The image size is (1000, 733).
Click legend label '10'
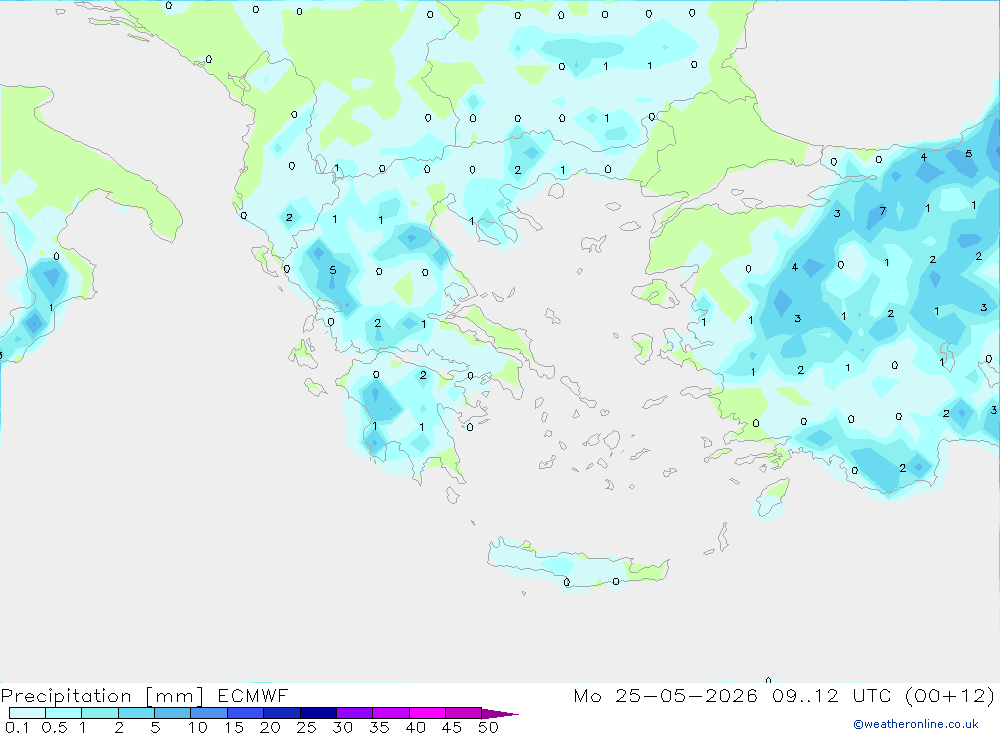[198, 727]
